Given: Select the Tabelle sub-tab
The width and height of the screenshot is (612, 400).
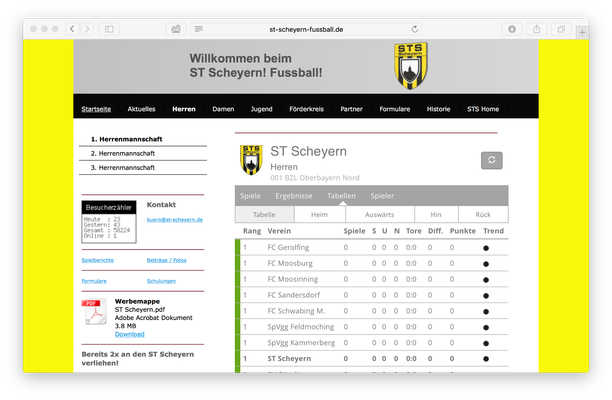Looking at the screenshot, I should pyautogui.click(x=264, y=215).
